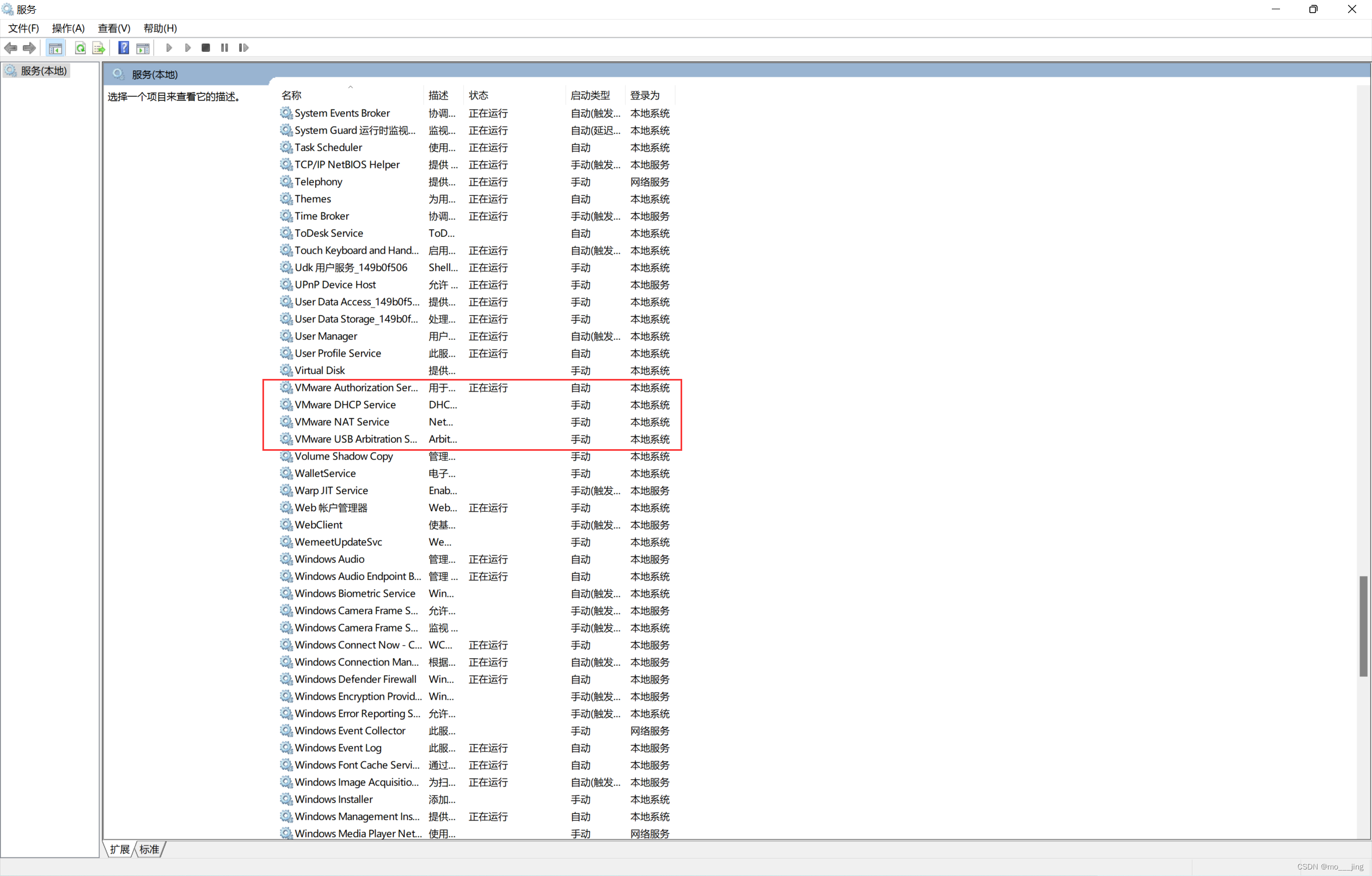Click the Back arrow in toolbar
Screen dimensions: 1372x876
click(x=11, y=48)
